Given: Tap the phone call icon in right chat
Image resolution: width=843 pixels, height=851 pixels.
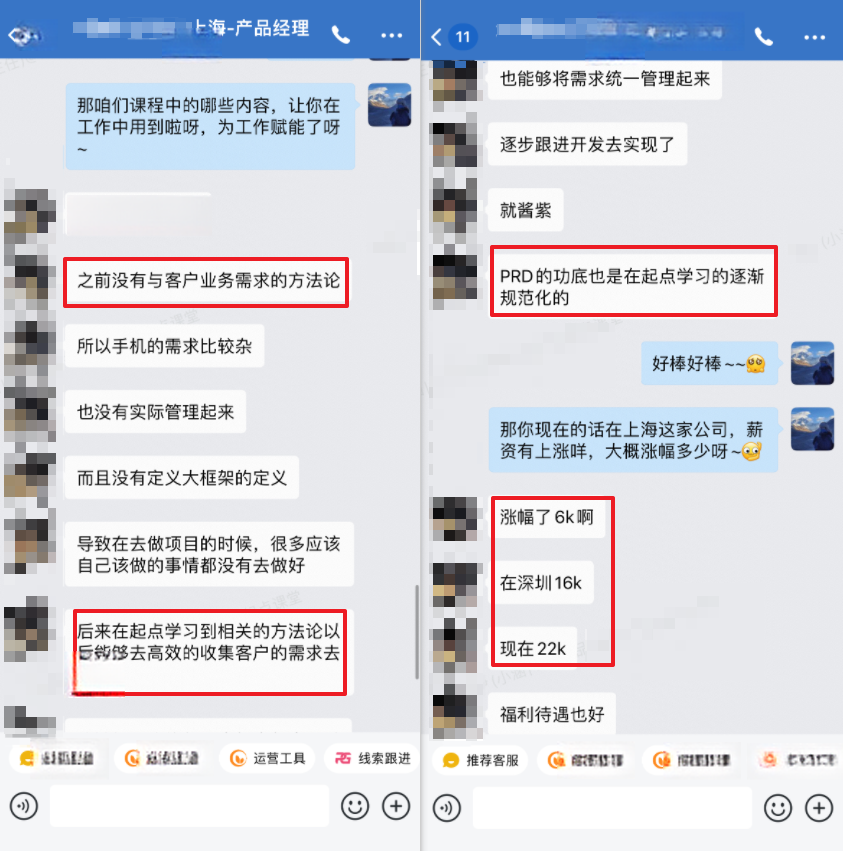Looking at the screenshot, I should [x=763, y=36].
